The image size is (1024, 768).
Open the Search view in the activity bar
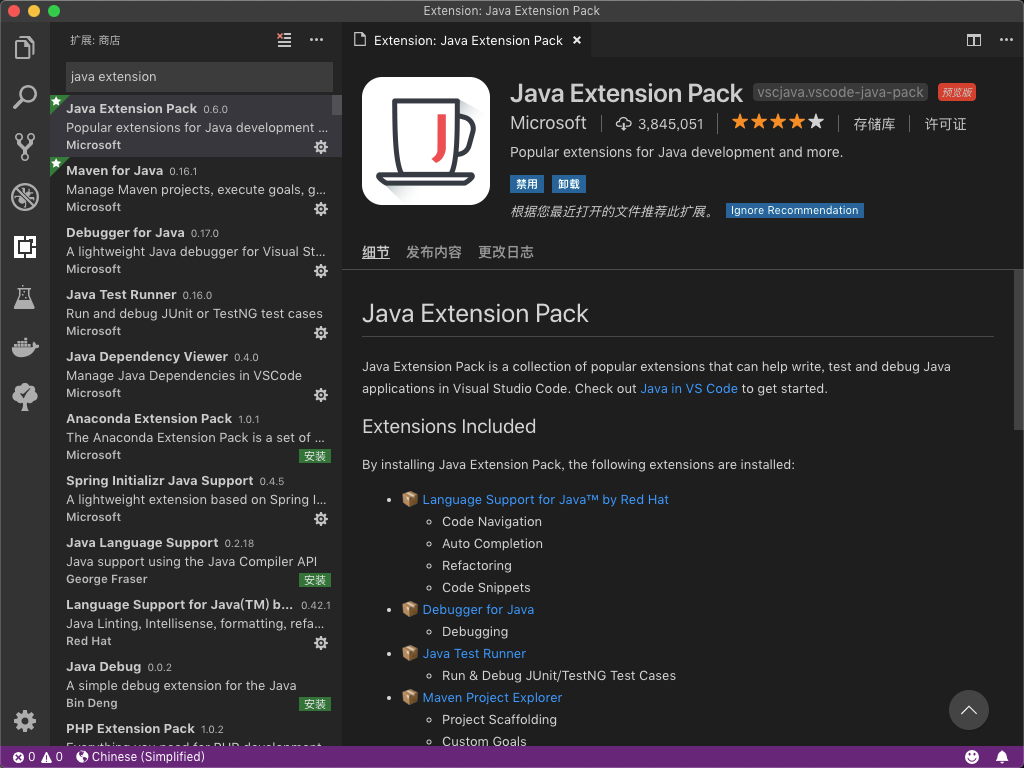[x=25, y=96]
